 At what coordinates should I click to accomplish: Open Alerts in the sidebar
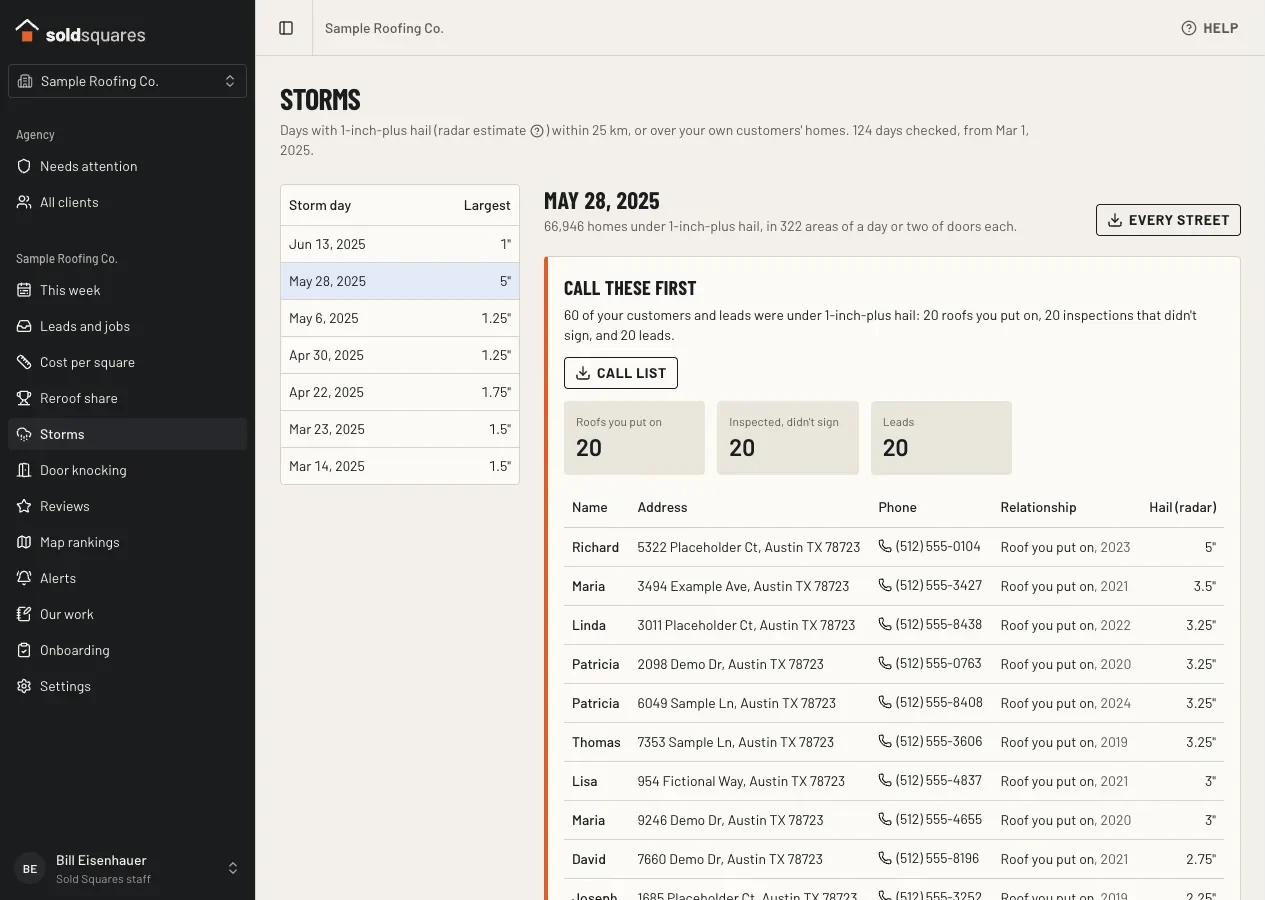point(127,578)
